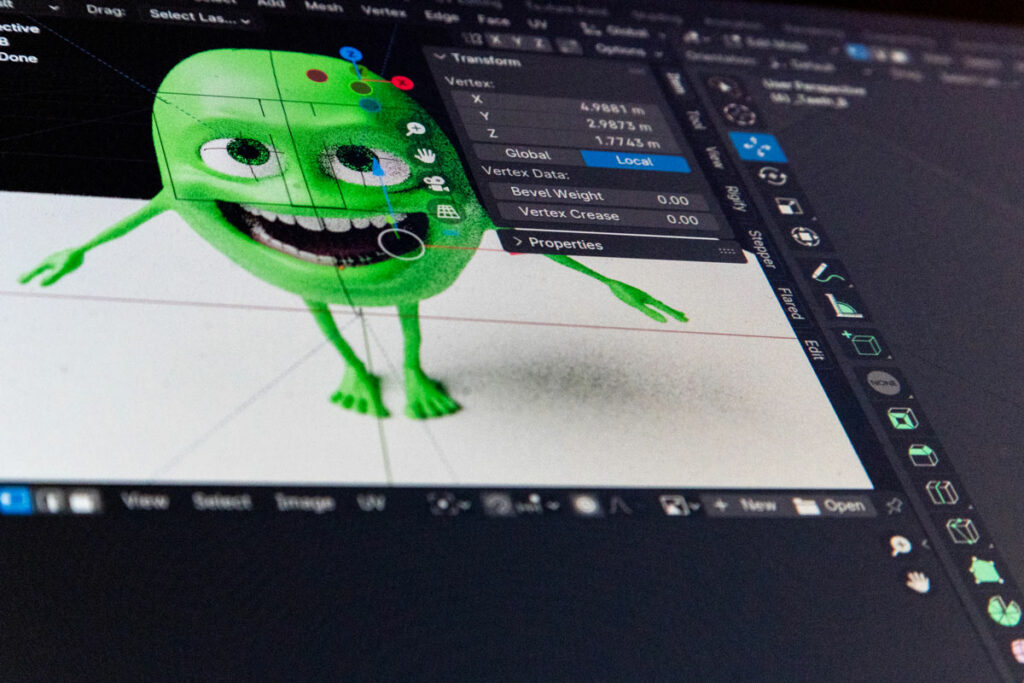The width and height of the screenshot is (1024, 683).
Task: Switch vertex coordinates to Global
Action: 528,154
